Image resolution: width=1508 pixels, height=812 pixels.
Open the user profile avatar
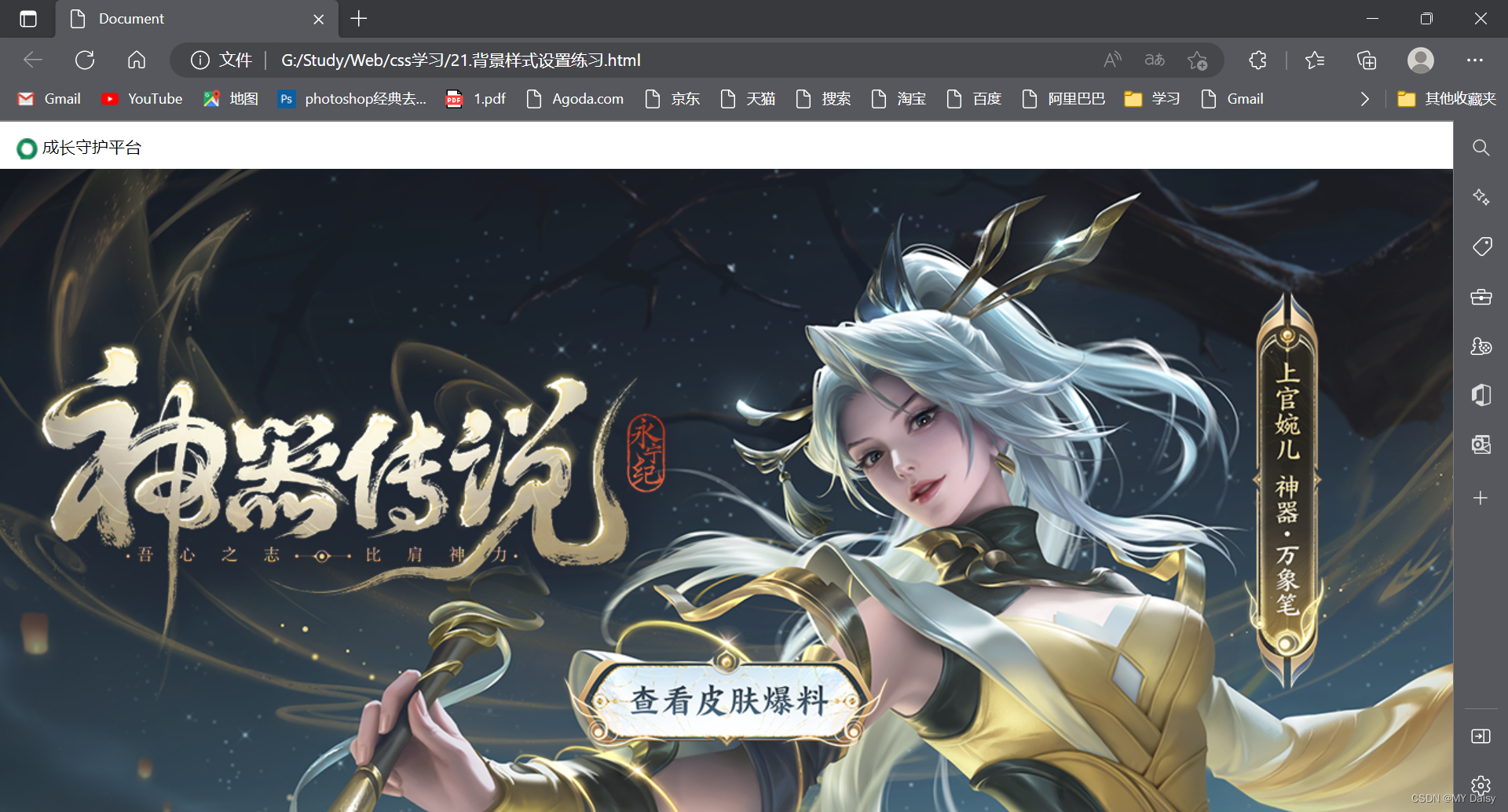point(1421,60)
